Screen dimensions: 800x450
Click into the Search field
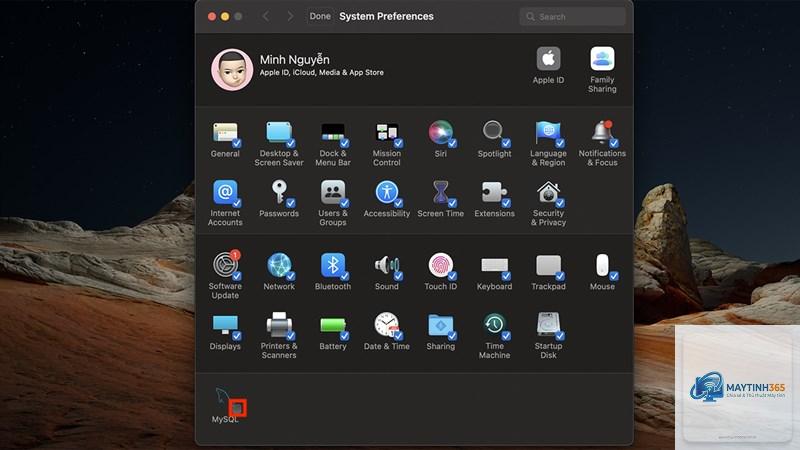coord(572,16)
